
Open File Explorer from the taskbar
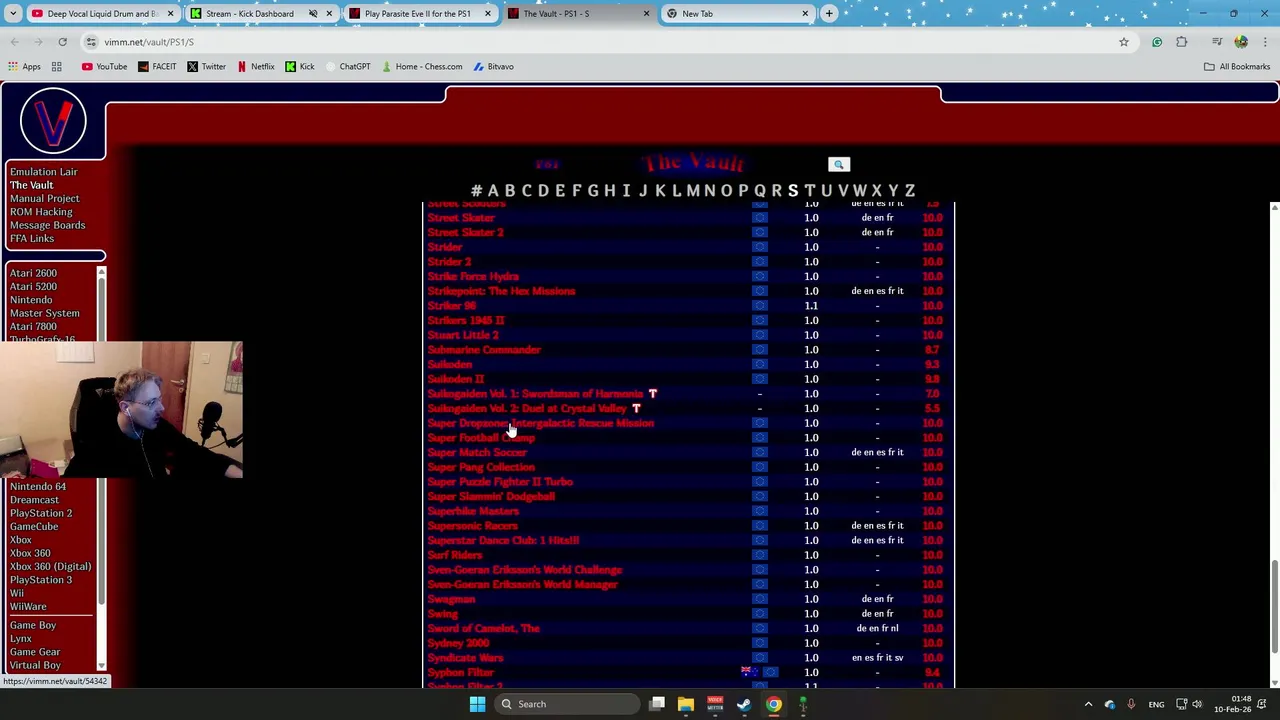685,704
